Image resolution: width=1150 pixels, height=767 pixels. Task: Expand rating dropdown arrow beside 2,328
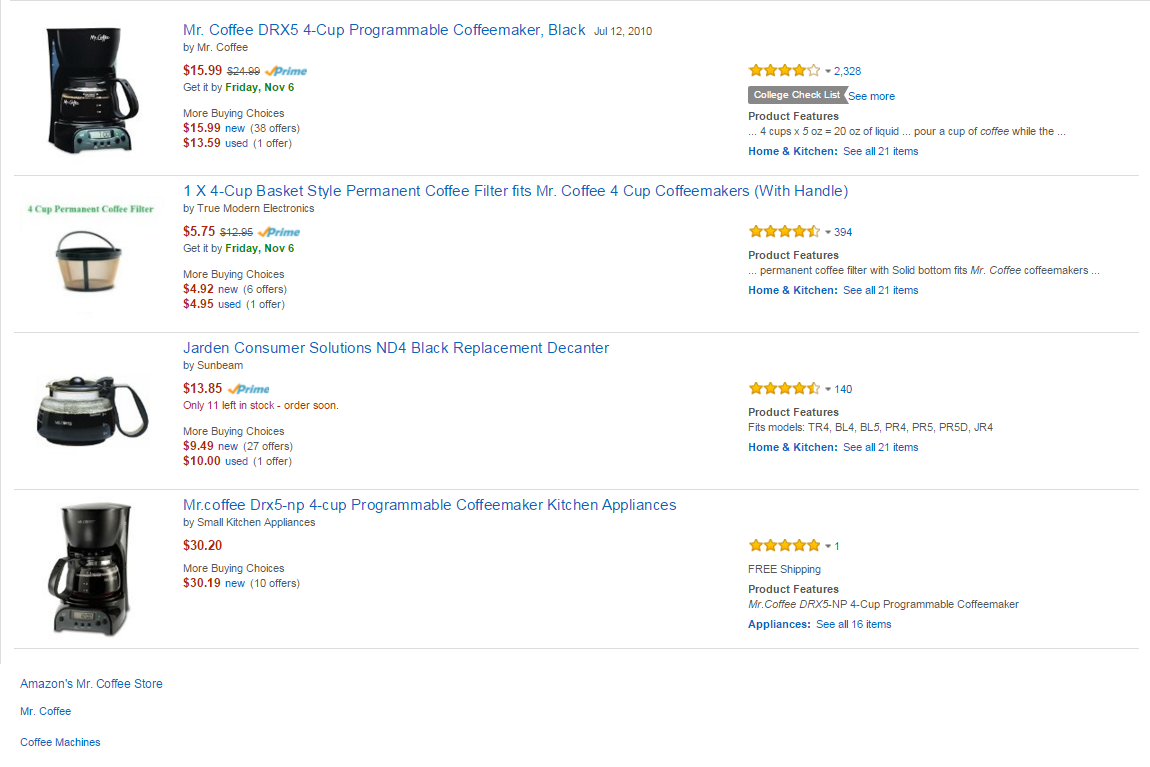(828, 72)
